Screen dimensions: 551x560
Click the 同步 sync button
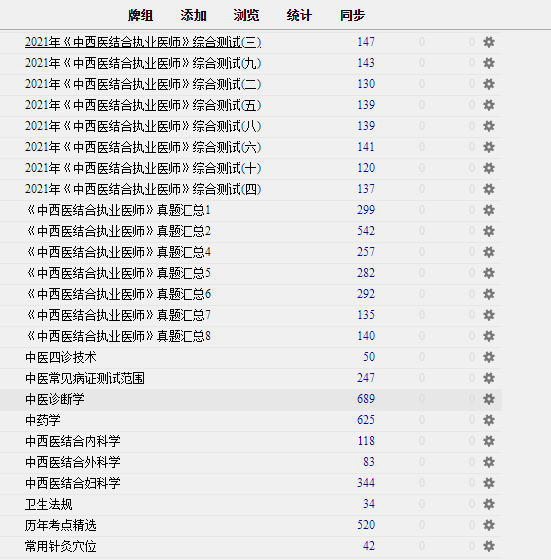click(352, 15)
